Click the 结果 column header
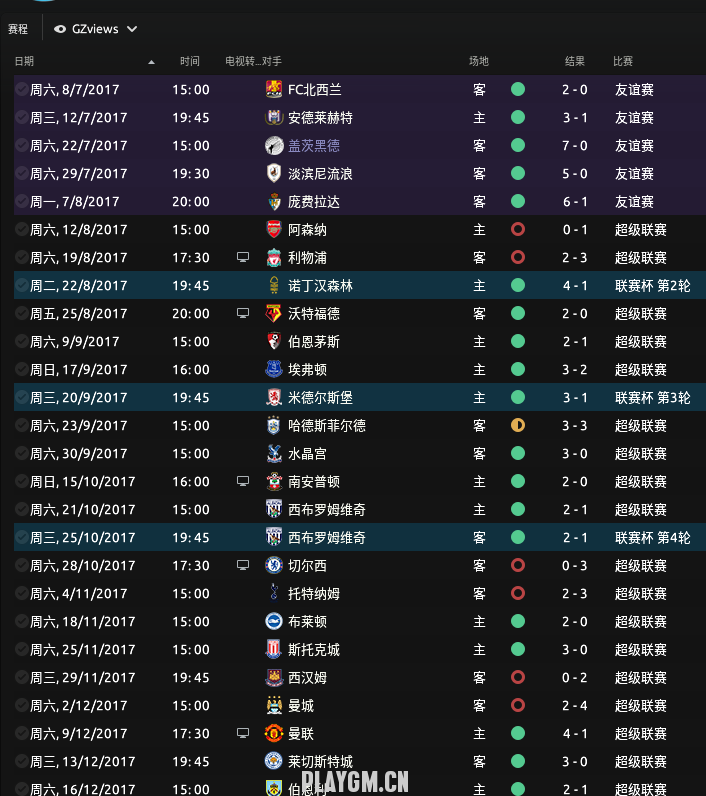 [575, 61]
